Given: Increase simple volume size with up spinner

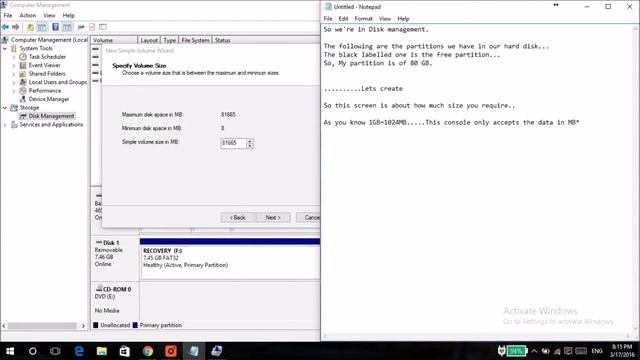Looking at the screenshot, I should click(x=250, y=141).
